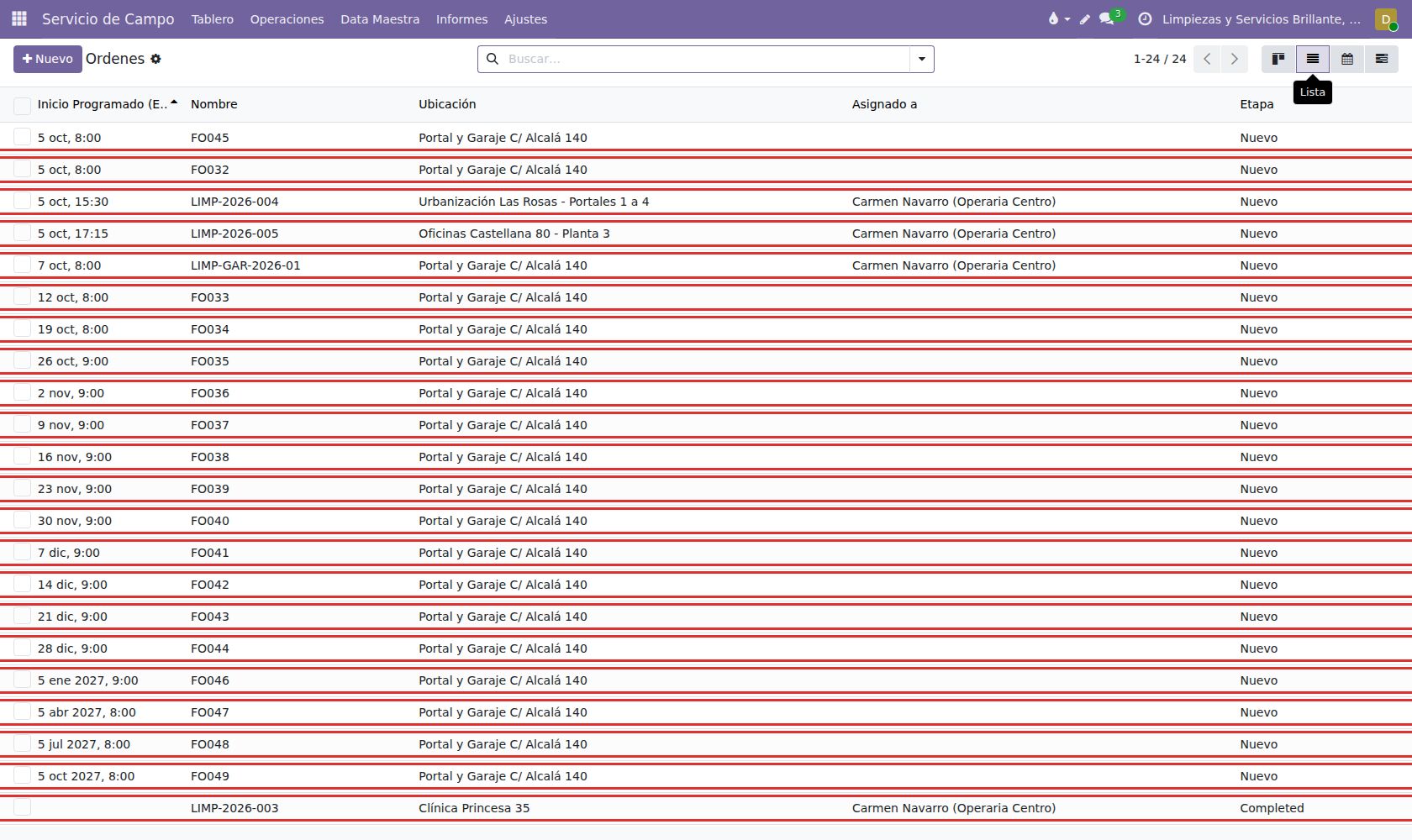The width and height of the screenshot is (1412, 840).
Task: Check the LIMP-2026-004 row
Action: pos(22,201)
